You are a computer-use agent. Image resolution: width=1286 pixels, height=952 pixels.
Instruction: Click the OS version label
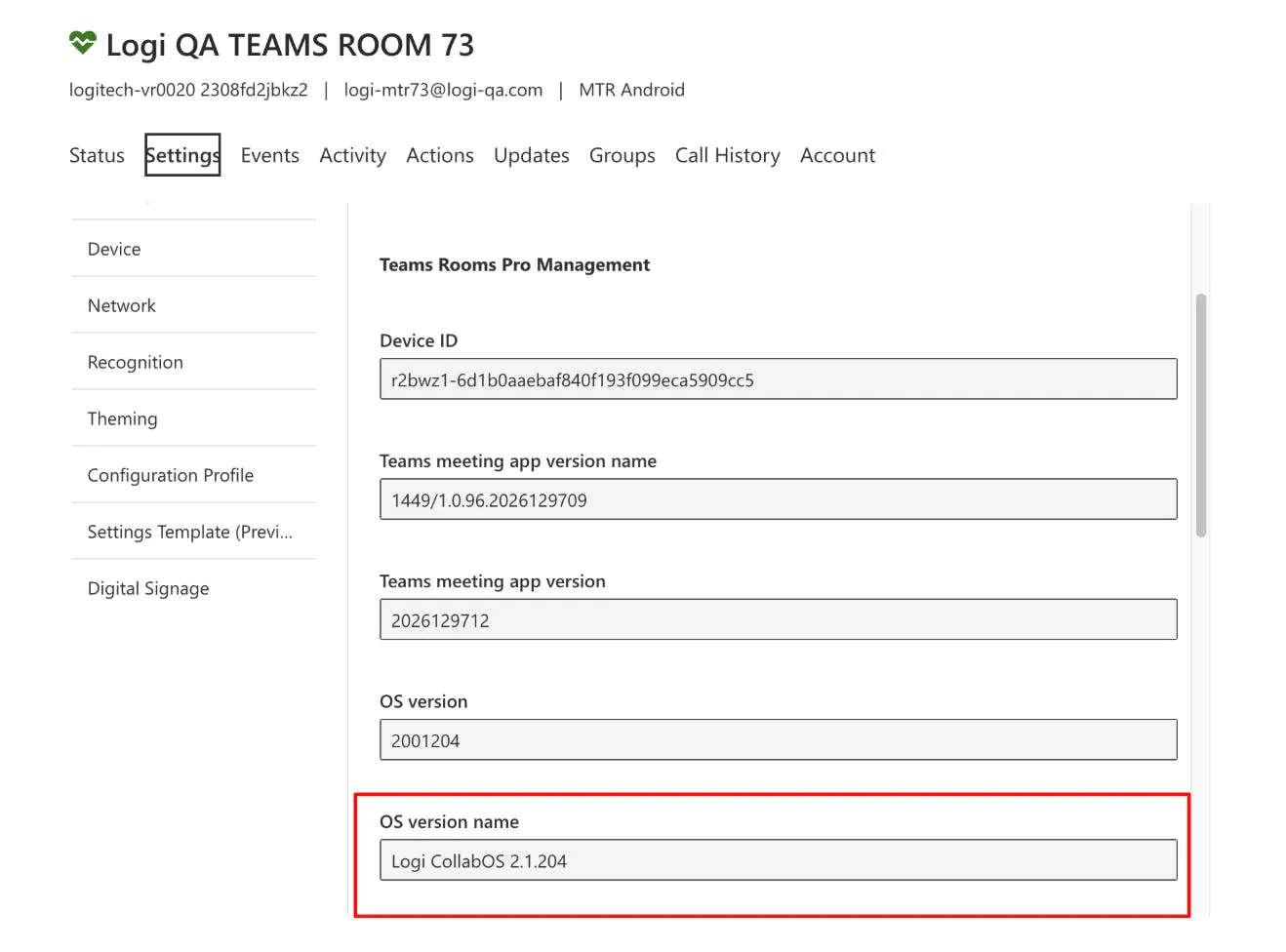[423, 701]
